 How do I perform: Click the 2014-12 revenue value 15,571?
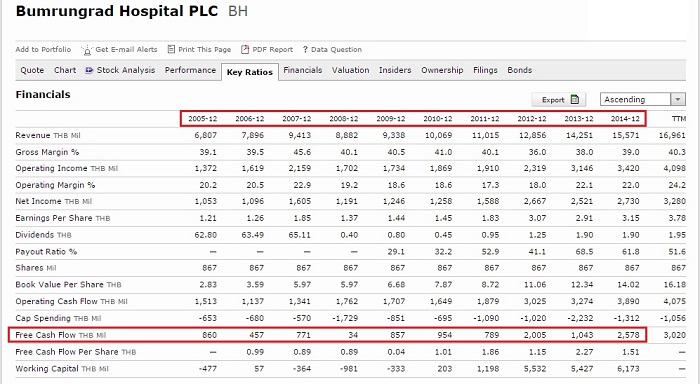(x=625, y=135)
